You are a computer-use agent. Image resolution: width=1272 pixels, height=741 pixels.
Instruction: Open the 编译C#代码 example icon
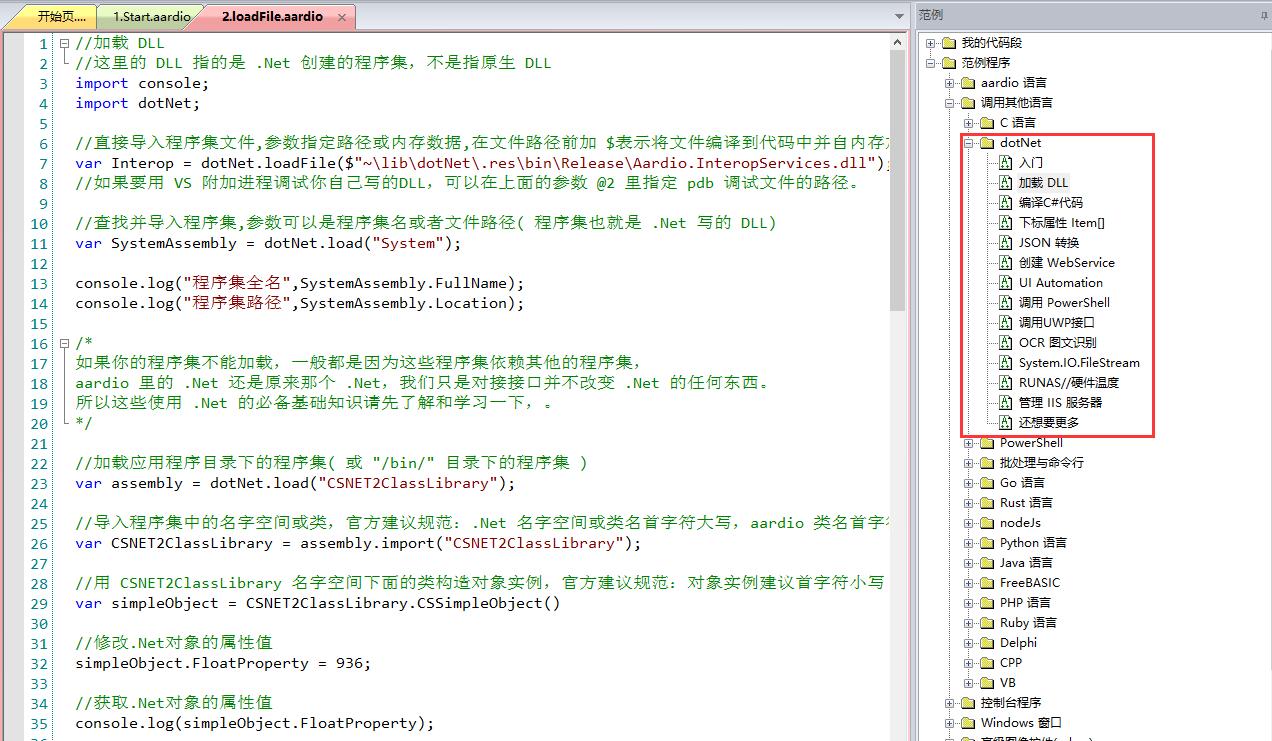click(1006, 203)
